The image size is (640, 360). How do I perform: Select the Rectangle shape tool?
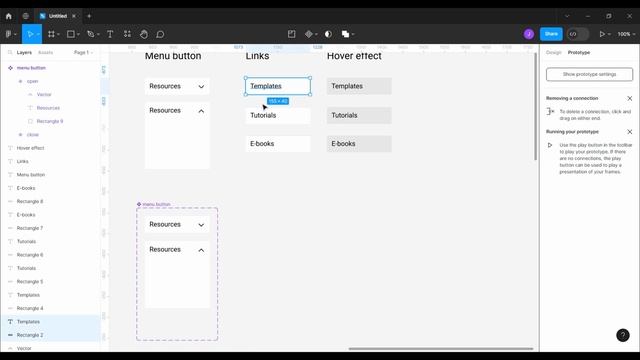(x=71, y=34)
